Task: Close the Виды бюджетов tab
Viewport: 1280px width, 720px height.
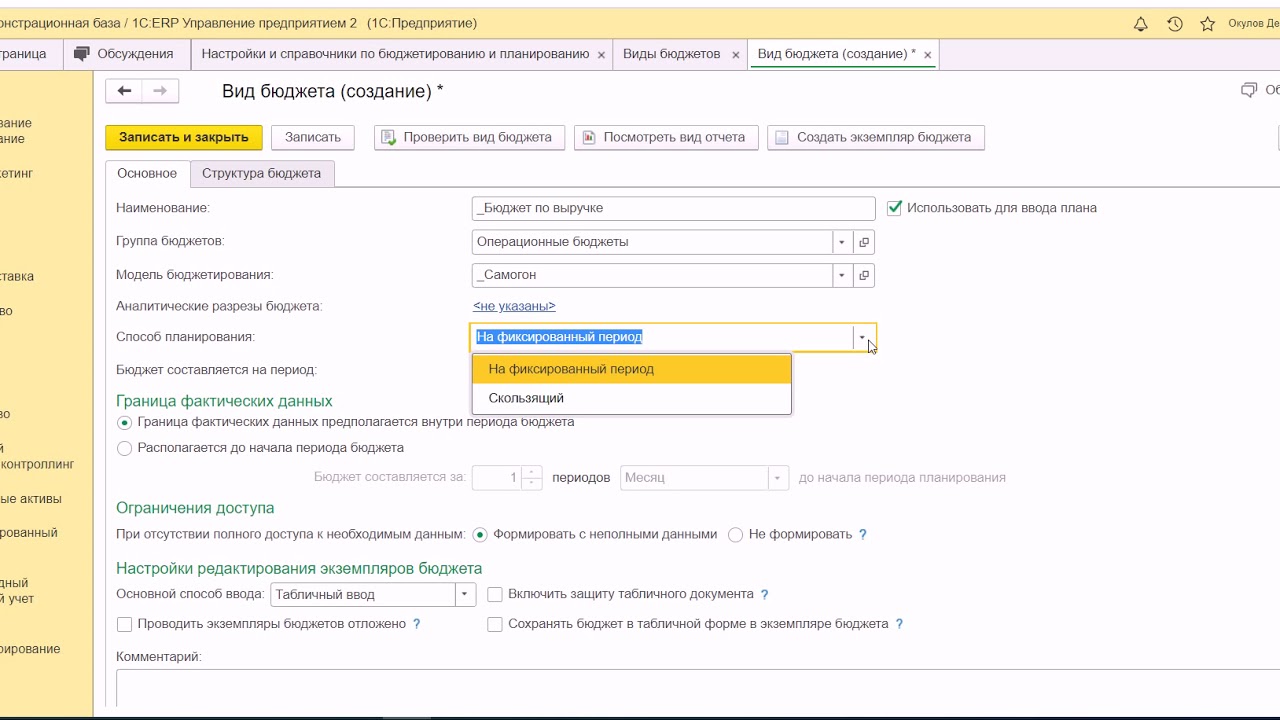Action: pyautogui.click(x=735, y=55)
